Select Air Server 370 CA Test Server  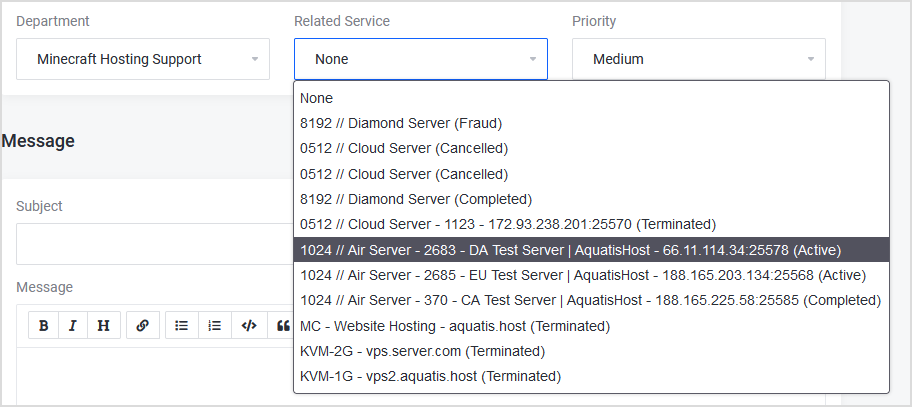tap(592, 300)
